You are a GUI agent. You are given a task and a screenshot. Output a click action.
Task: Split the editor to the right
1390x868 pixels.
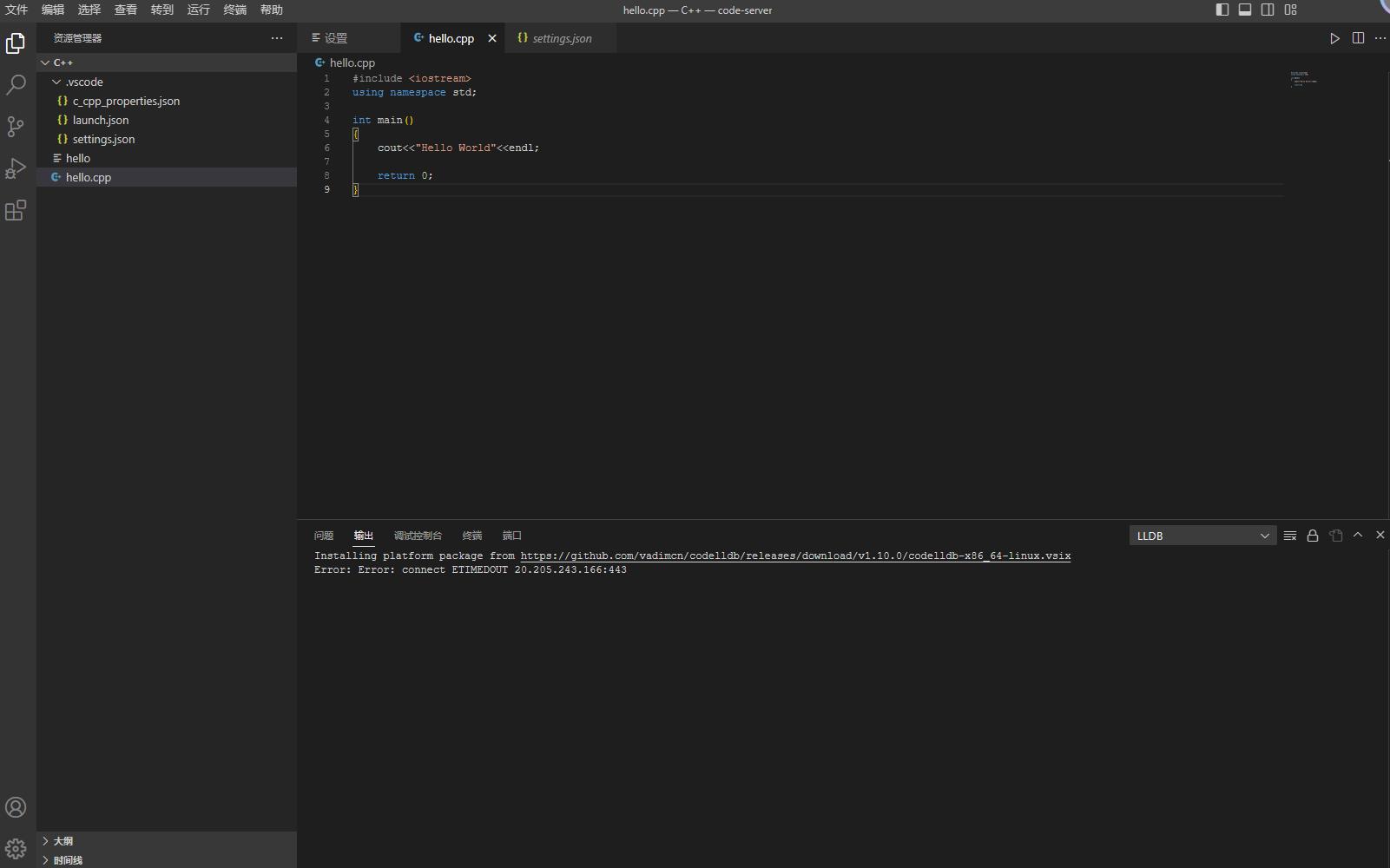(x=1358, y=38)
